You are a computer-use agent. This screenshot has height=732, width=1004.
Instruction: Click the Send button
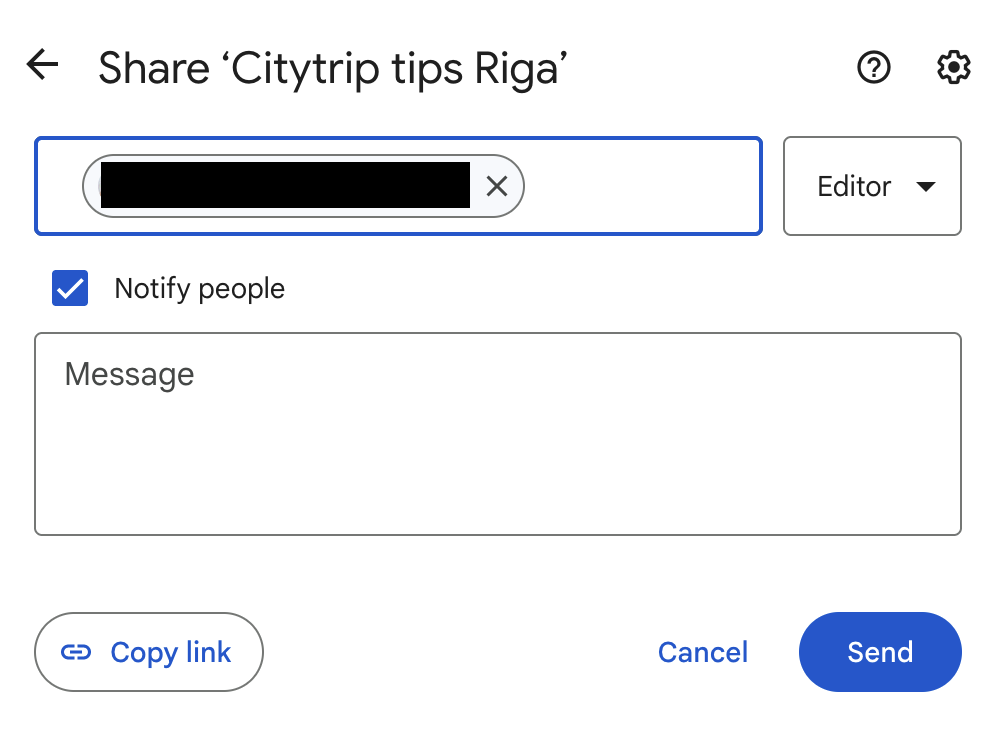pyautogui.click(x=880, y=652)
